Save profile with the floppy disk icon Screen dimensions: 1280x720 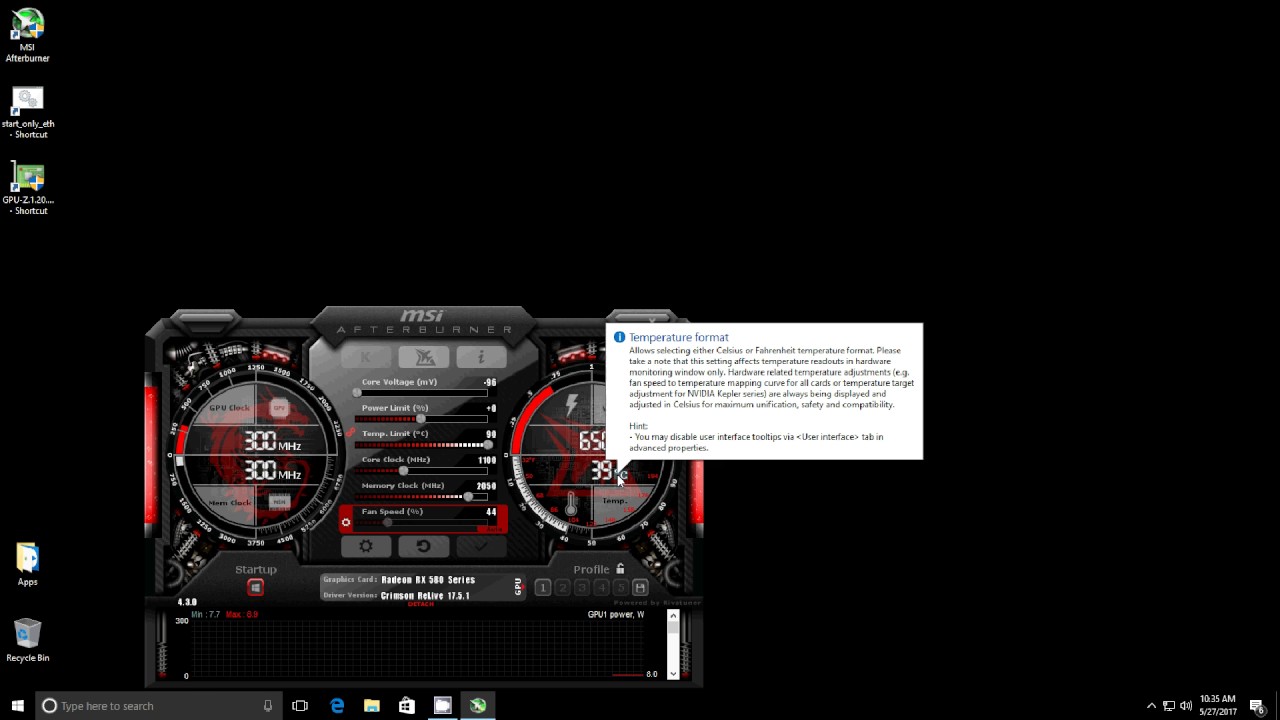640,588
